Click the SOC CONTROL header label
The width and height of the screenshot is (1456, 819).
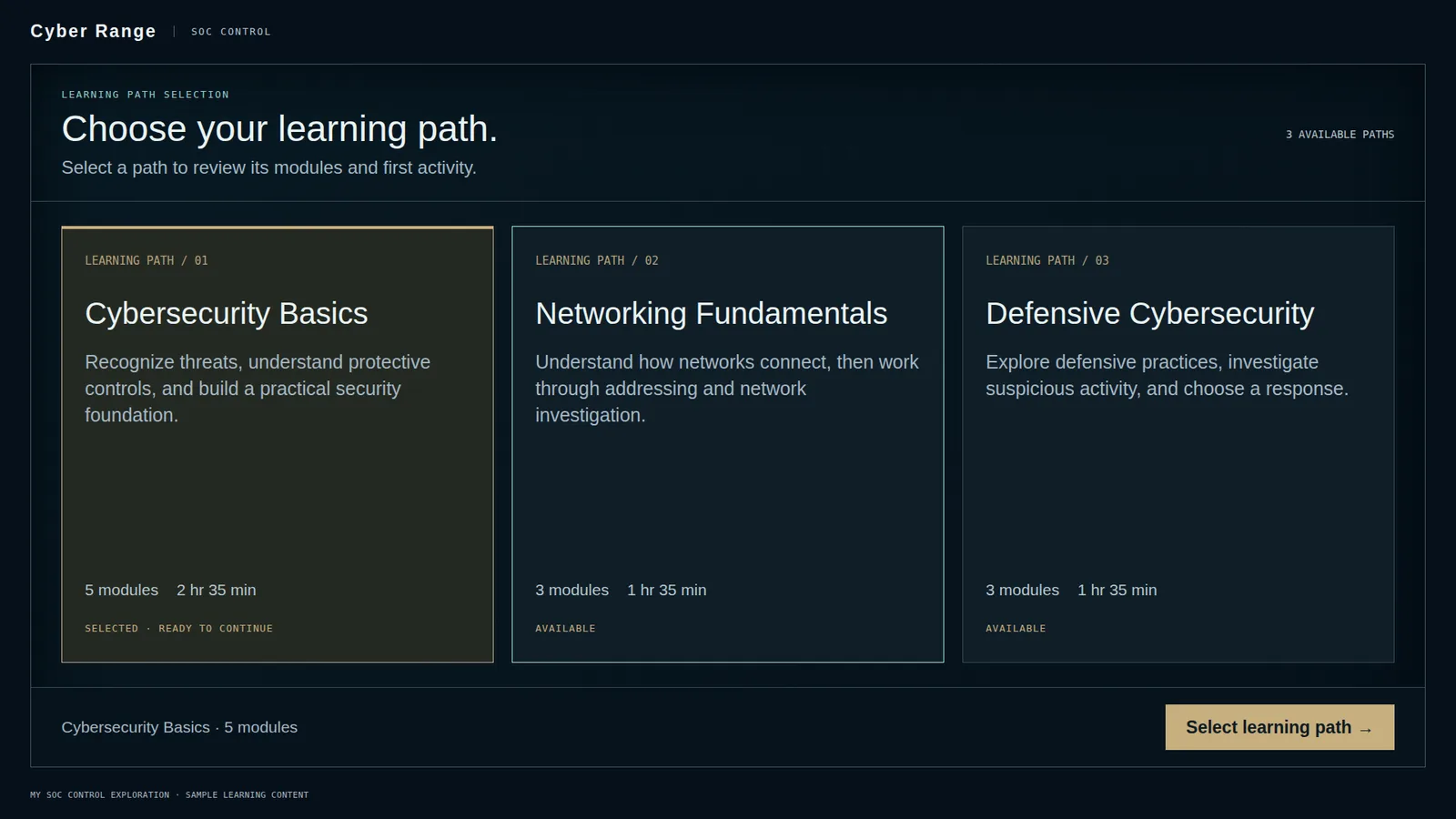click(x=231, y=32)
